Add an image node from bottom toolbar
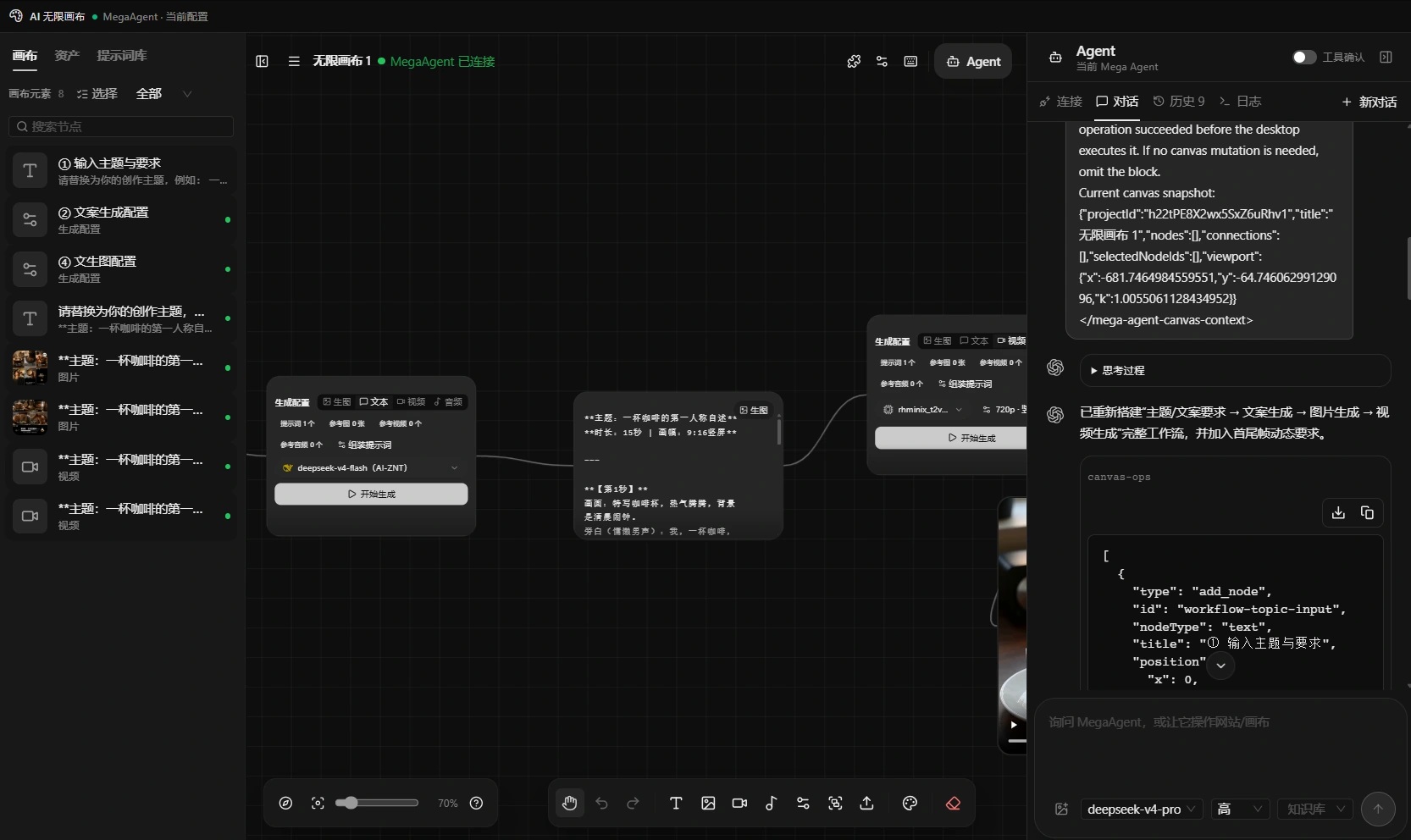Viewport: 1411px width, 840px height. tap(708, 803)
